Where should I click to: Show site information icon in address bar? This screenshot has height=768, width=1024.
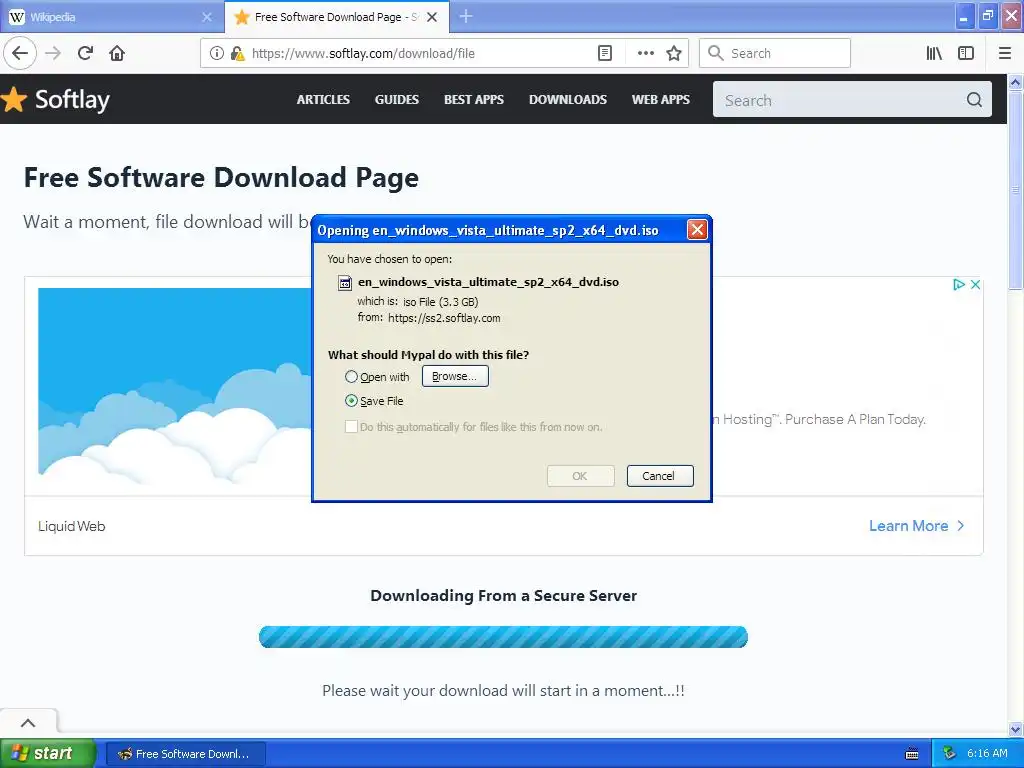click(217, 54)
